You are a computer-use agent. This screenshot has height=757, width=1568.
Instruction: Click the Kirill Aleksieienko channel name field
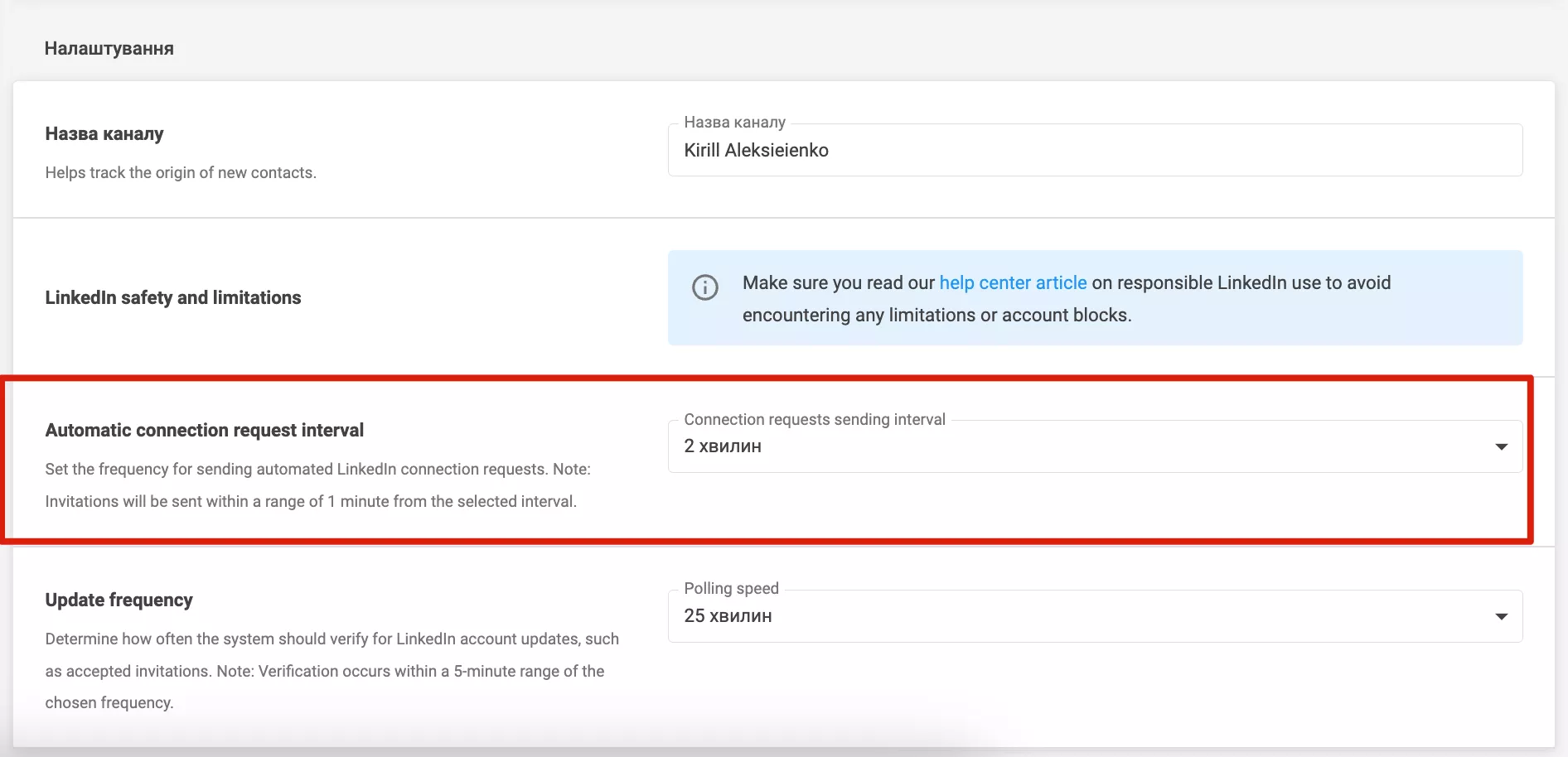1095,150
